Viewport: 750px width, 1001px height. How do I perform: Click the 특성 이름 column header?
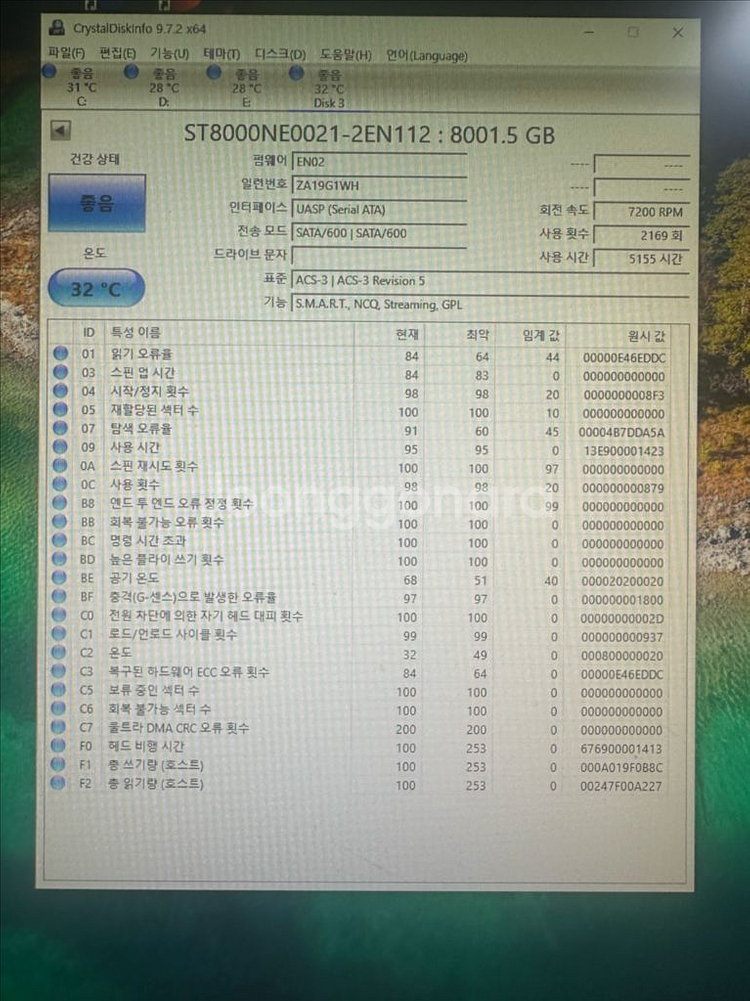(229, 333)
